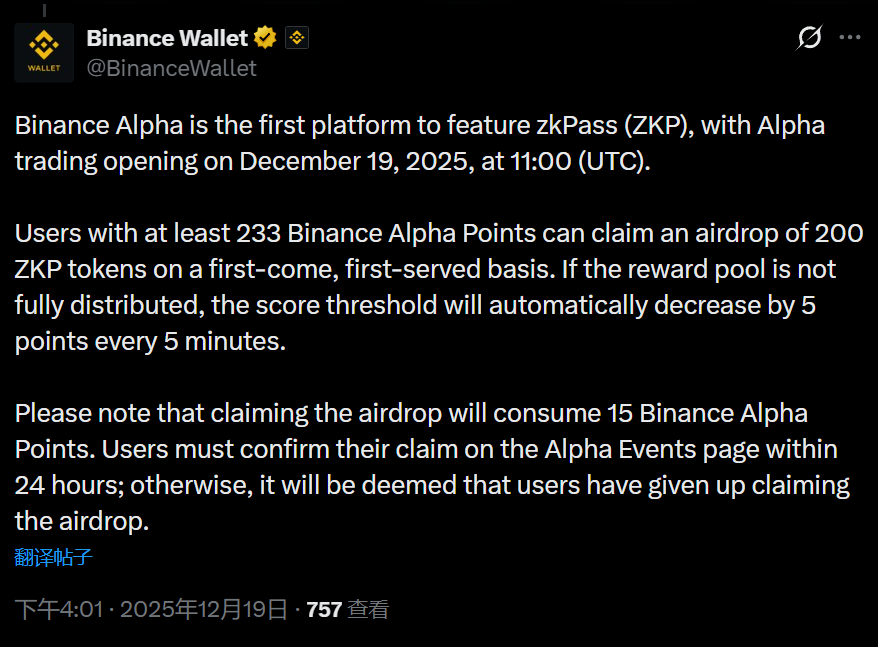The image size is (878, 647).
Task: Click the gold verified checkmark badge
Action: pos(265,39)
